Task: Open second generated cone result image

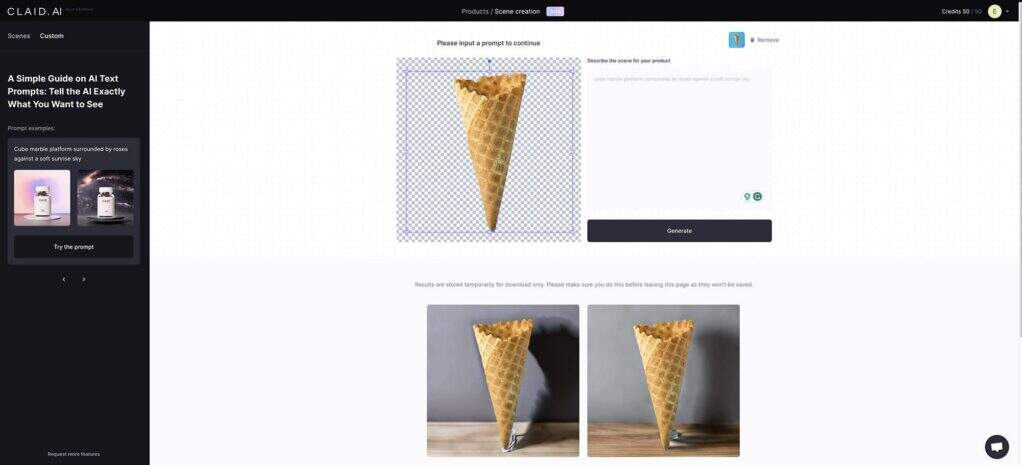Action: pyautogui.click(x=664, y=380)
